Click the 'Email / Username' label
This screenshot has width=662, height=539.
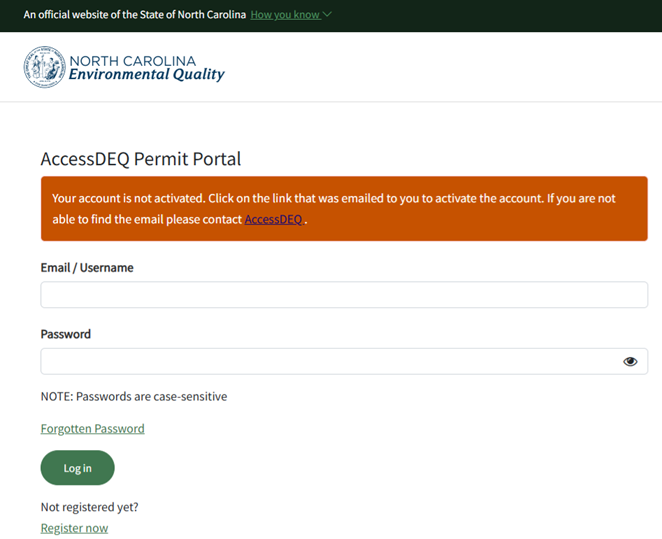coord(87,268)
